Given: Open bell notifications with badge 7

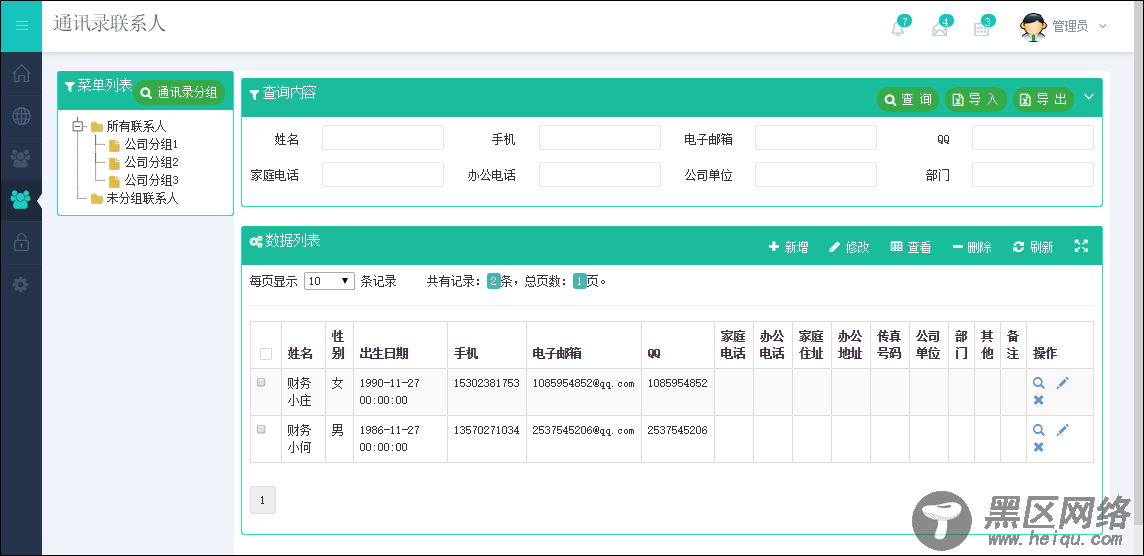Looking at the screenshot, I should (x=898, y=28).
